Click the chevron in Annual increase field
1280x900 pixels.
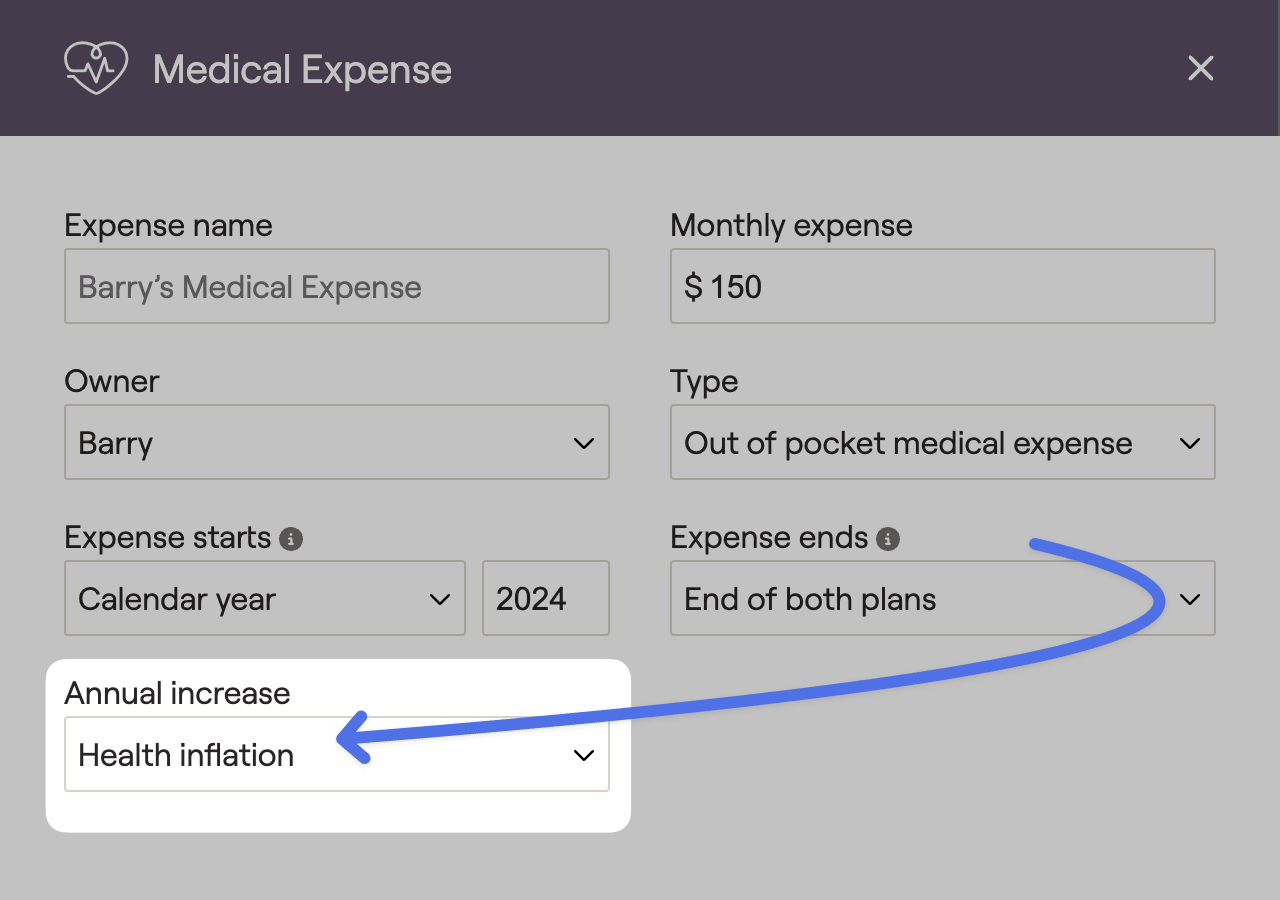[584, 755]
